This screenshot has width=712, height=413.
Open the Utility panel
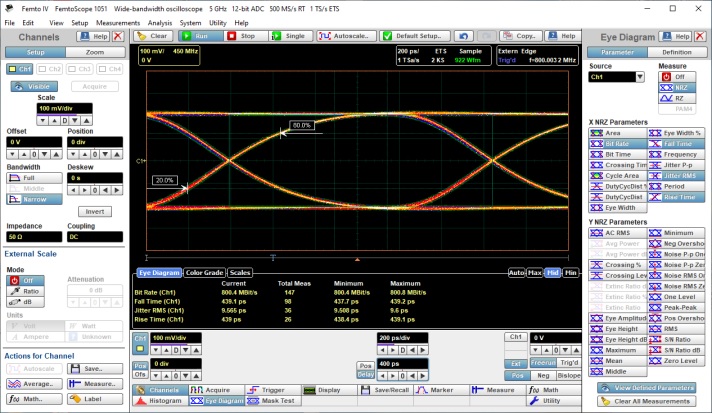pos(550,400)
